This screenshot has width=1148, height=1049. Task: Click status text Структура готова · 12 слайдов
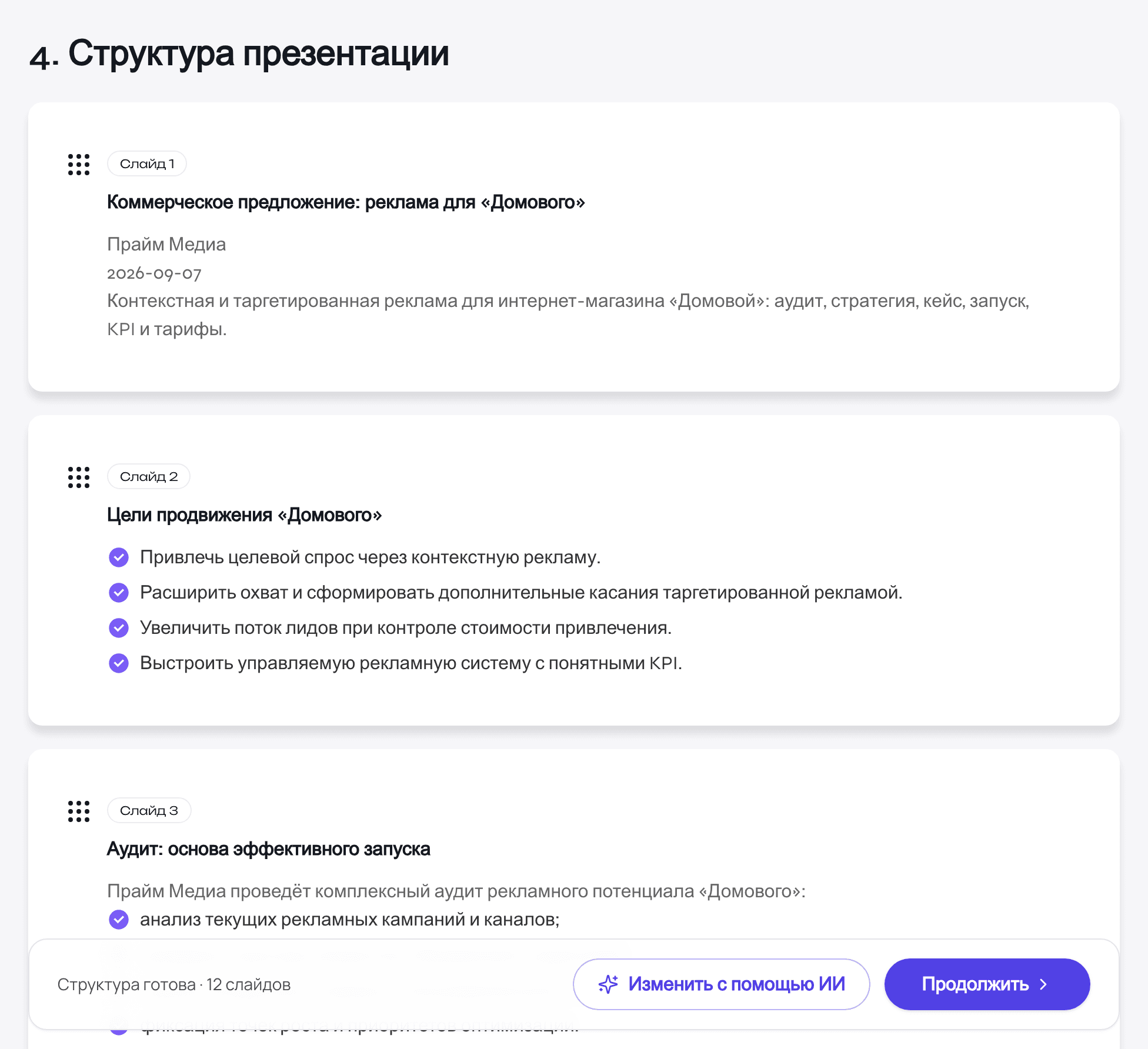174,984
